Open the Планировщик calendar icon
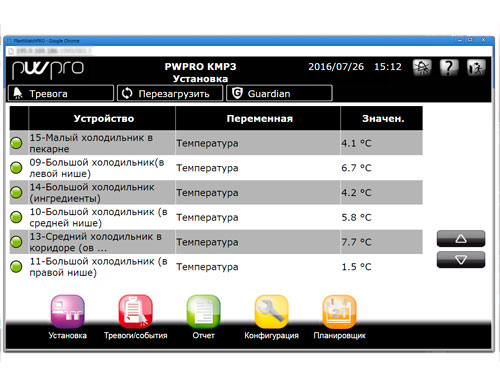Viewport: 500px width, 385px height. coord(339,311)
